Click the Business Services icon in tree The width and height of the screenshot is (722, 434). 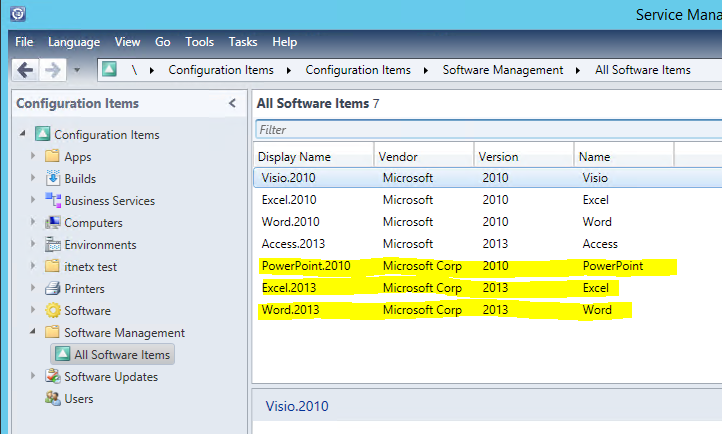(x=53, y=201)
